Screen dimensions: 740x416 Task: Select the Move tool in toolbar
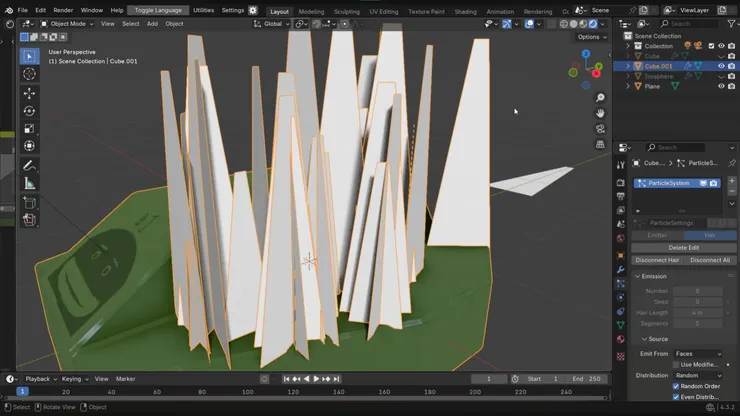tap(29, 93)
